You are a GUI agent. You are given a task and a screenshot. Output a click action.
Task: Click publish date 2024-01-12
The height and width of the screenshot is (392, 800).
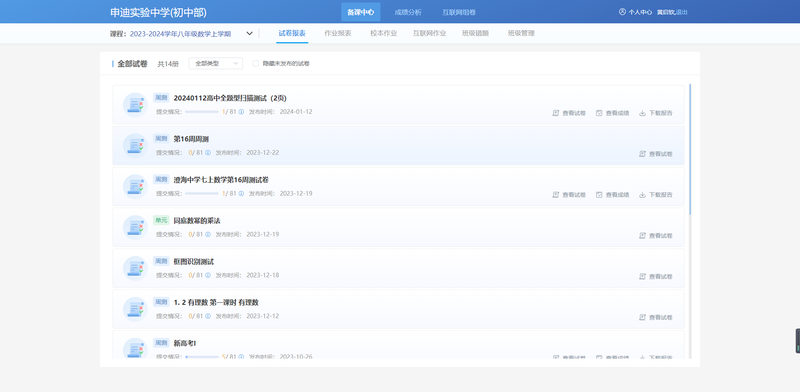tap(296, 112)
